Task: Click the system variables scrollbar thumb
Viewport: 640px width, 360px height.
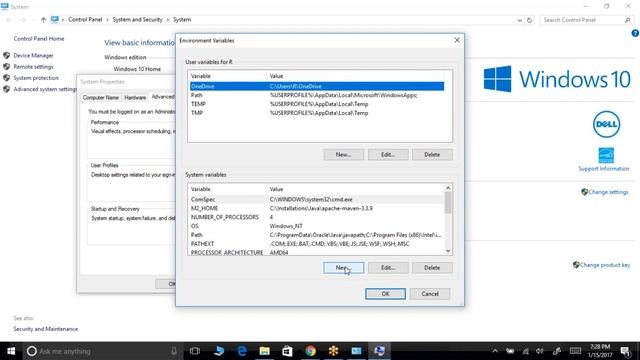Action: coord(448,202)
